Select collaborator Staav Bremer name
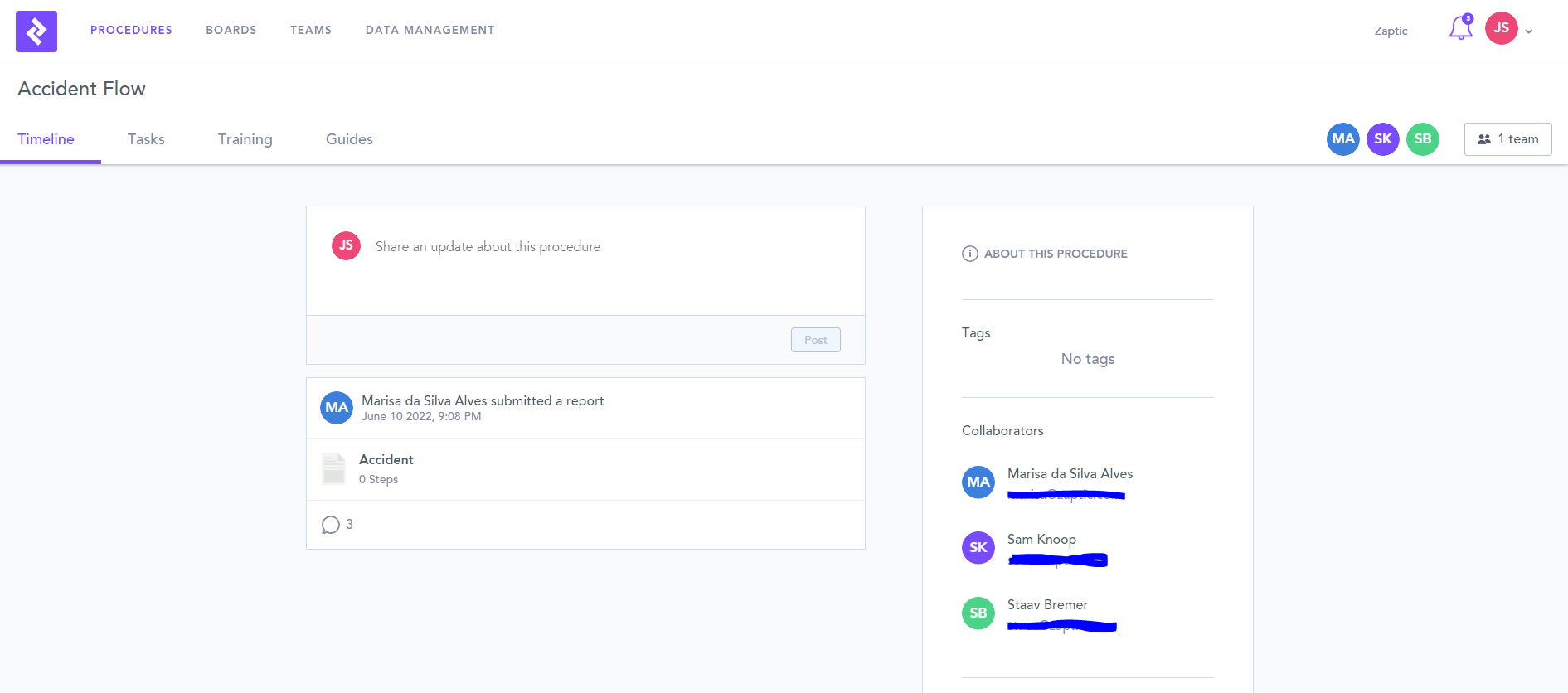The height and width of the screenshot is (693, 1568). tap(1047, 604)
